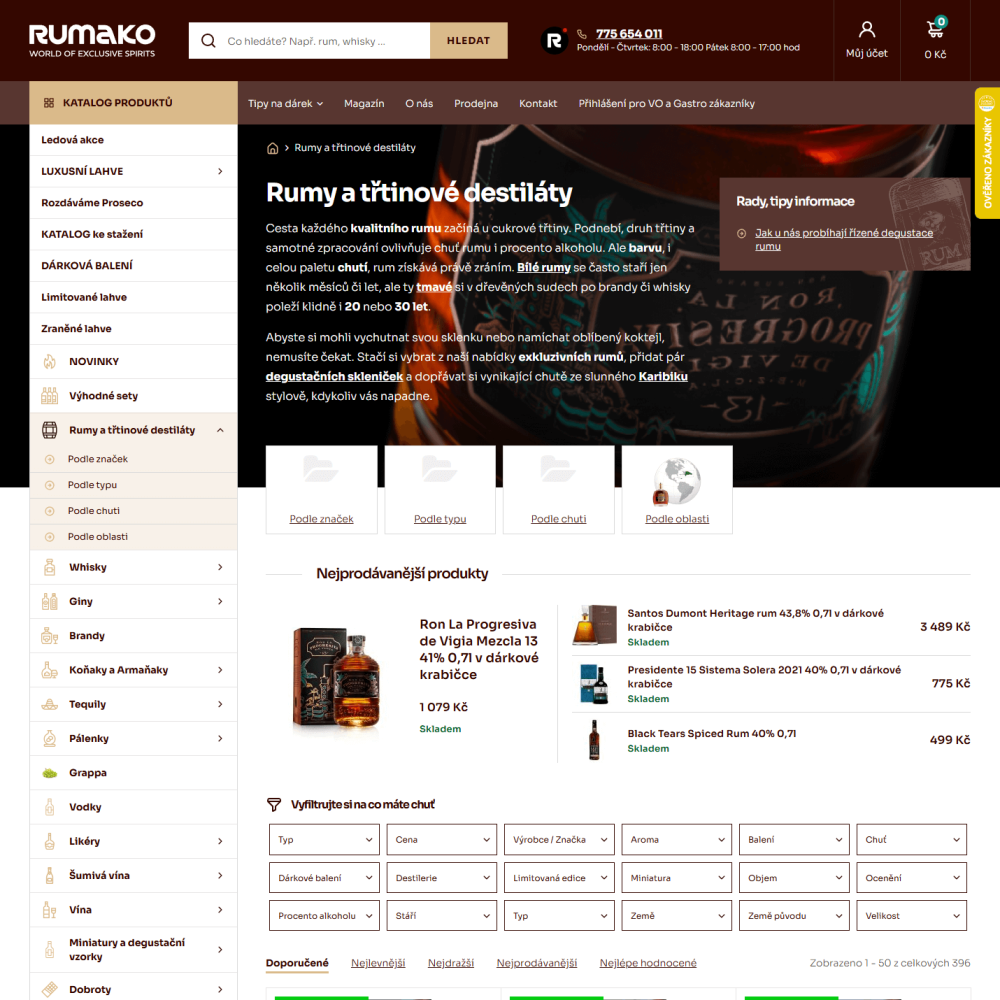
Task: Open Jak u nás probíhají řízené degustace link
Action: point(844,239)
